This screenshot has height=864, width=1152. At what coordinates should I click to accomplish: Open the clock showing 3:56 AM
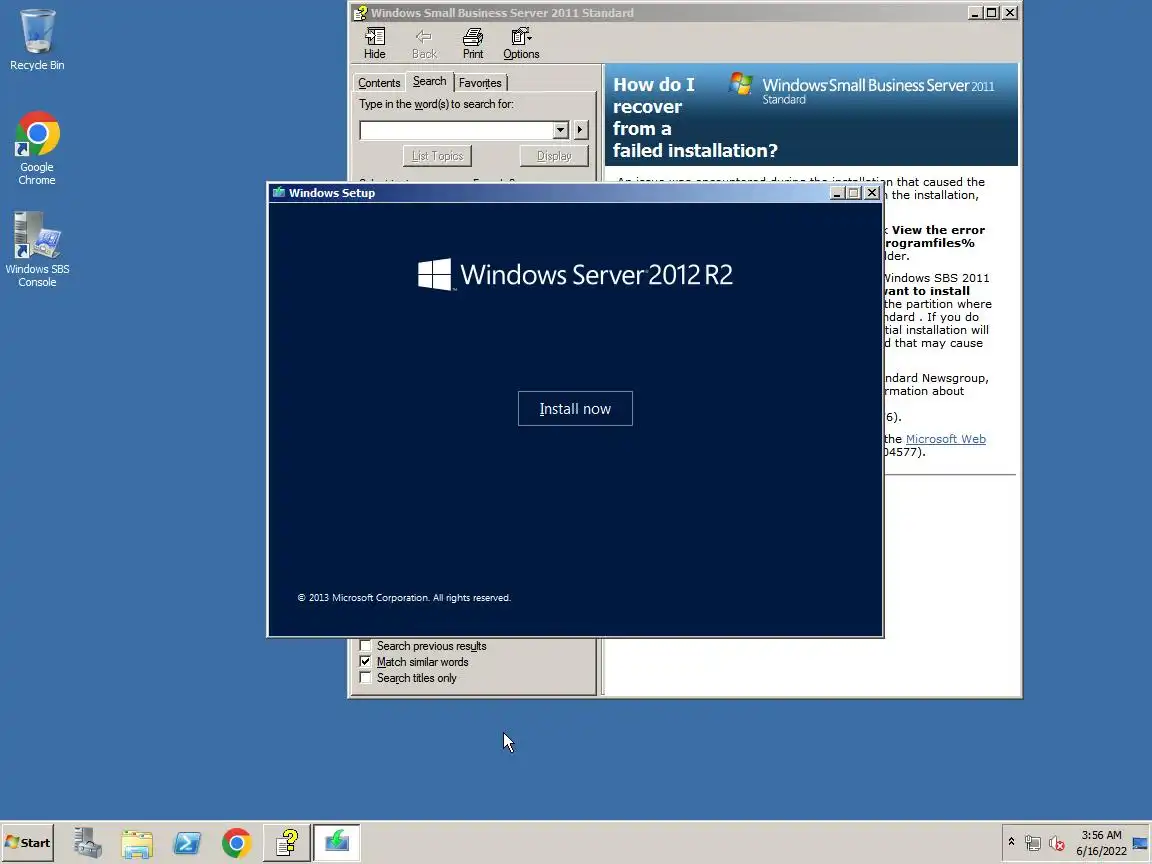[x=1101, y=843]
